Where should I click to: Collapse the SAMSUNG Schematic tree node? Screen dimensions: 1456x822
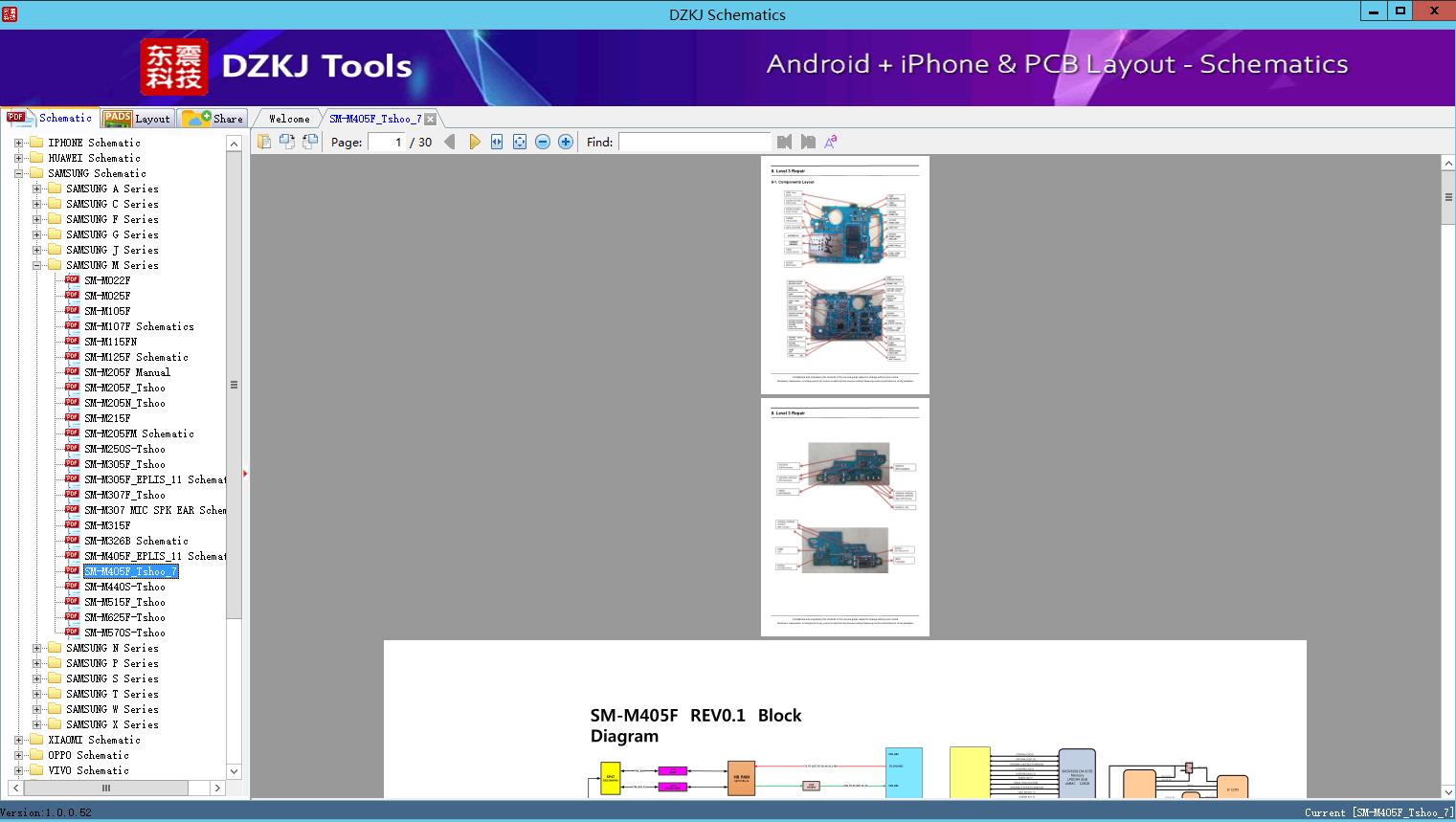click(x=18, y=173)
